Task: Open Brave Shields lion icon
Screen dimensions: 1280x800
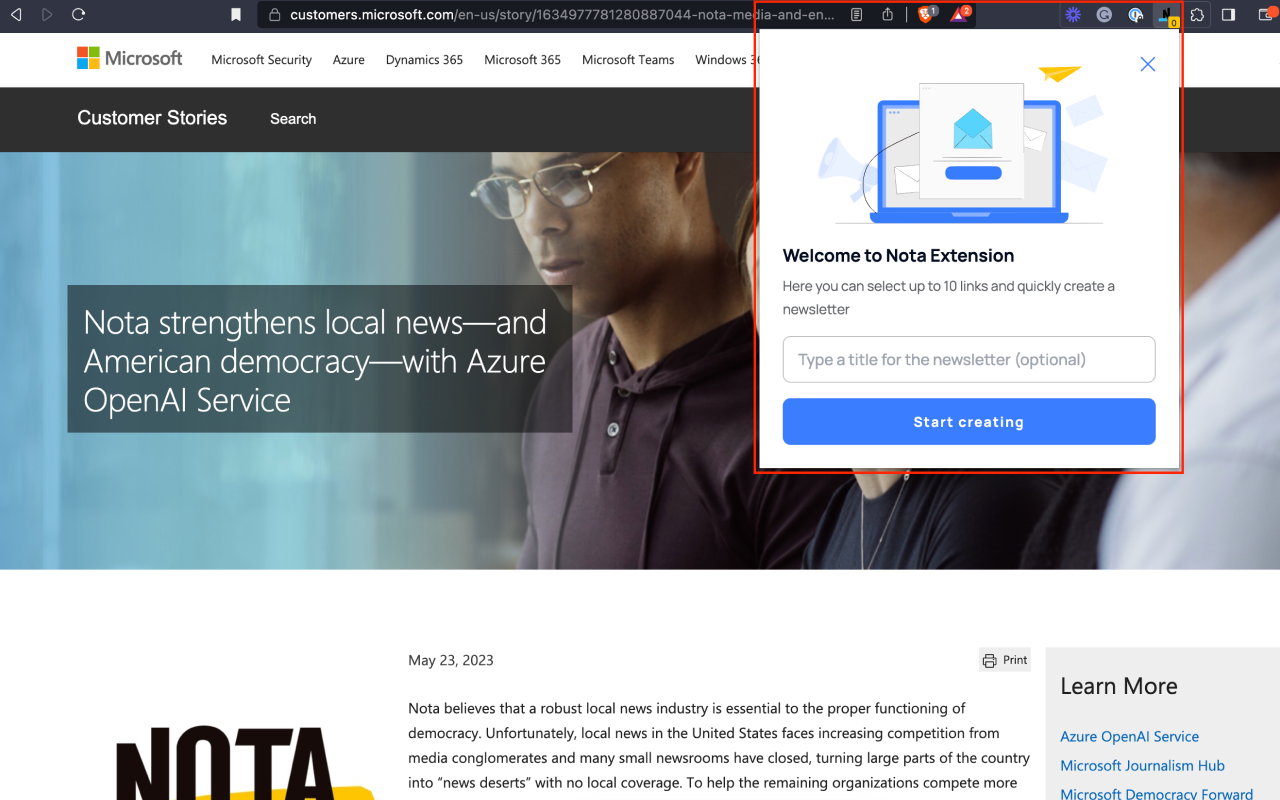Action: coord(926,15)
